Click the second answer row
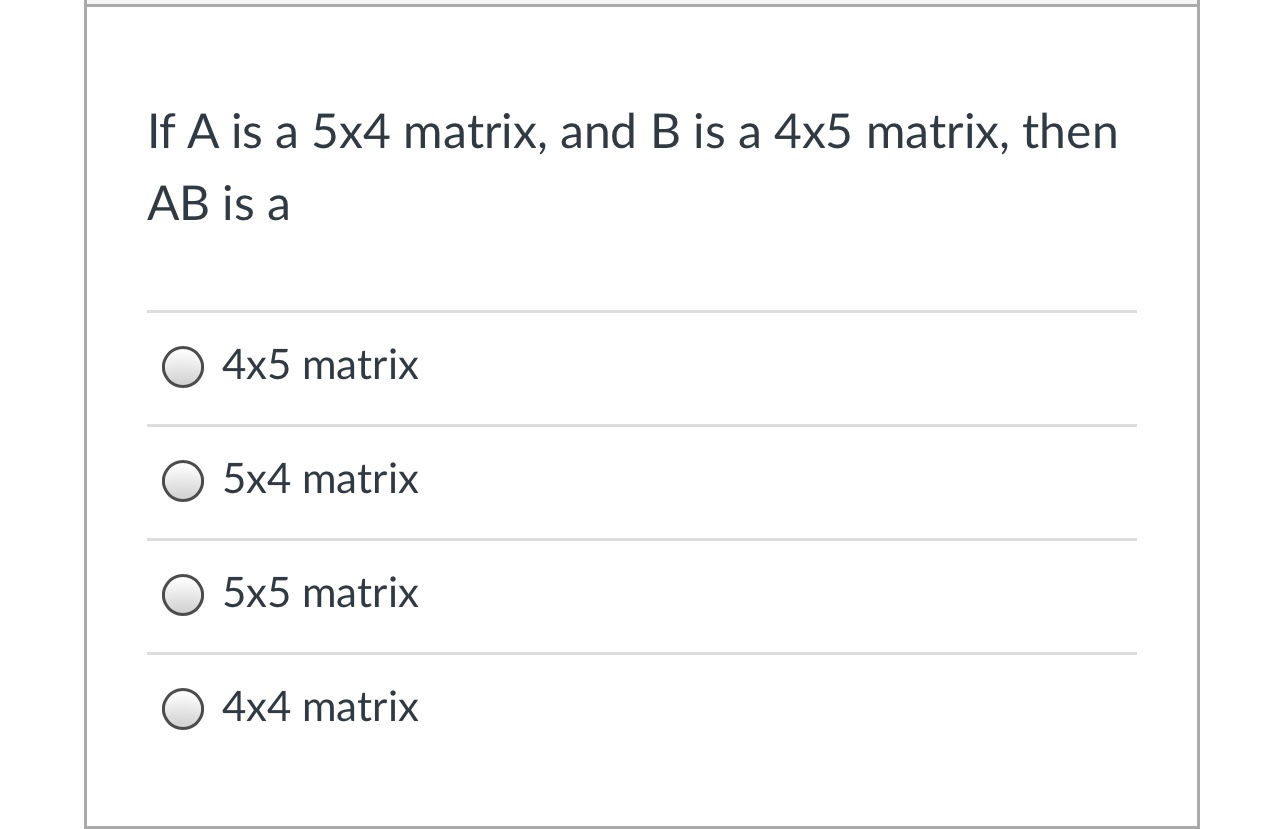The height and width of the screenshot is (829, 1284). [x=640, y=482]
